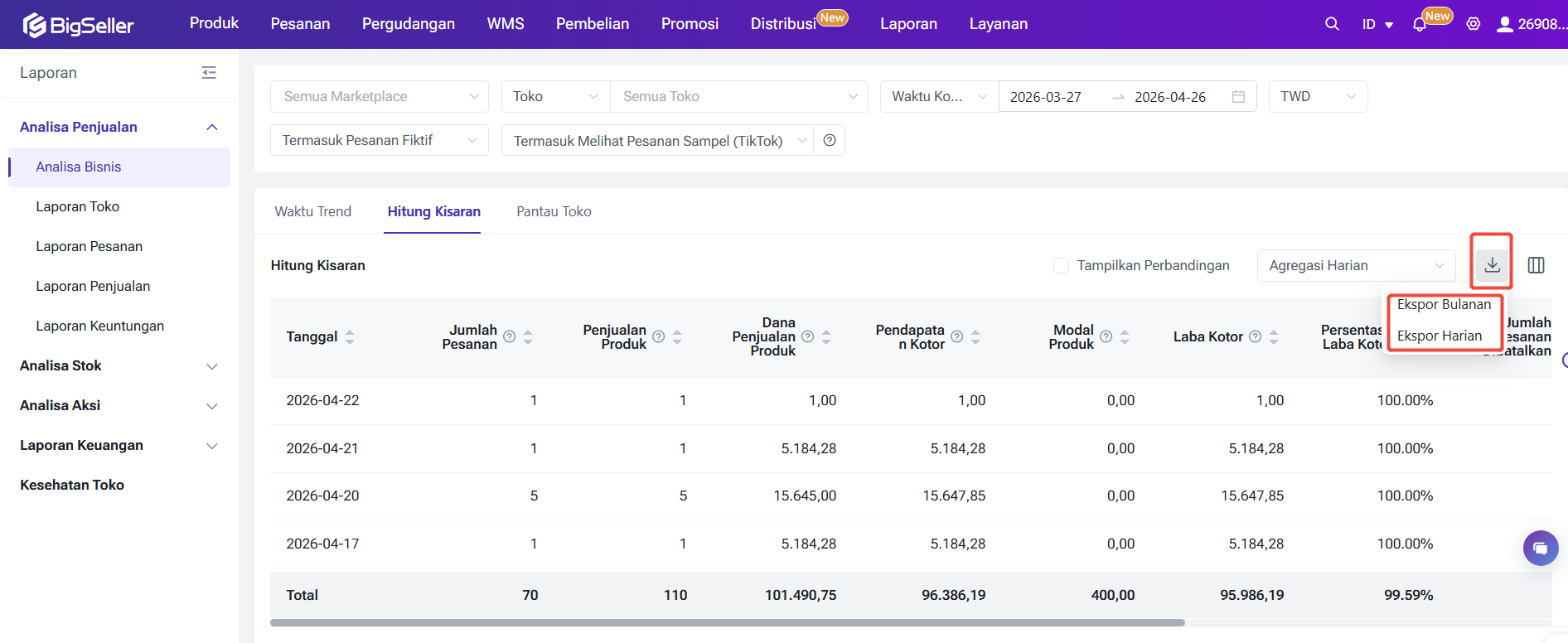This screenshot has height=643, width=1568.
Task: Click the search magnifier icon in header
Action: [x=1332, y=24]
